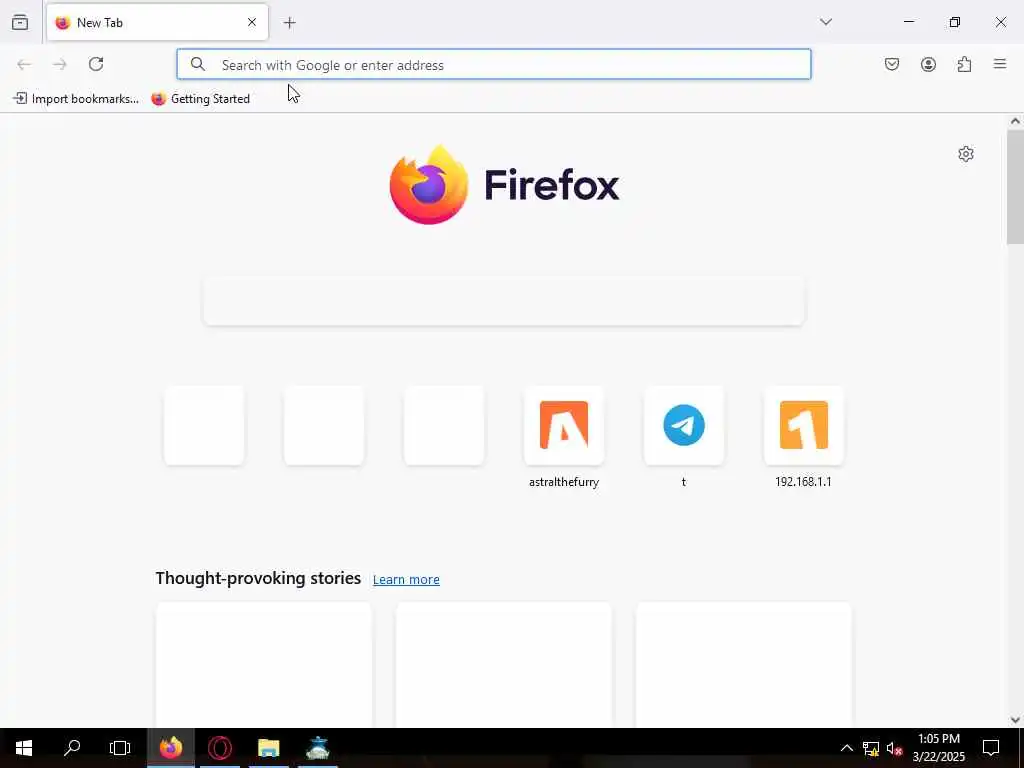Click the Firefox taskbar icon
1024x768 pixels.
tap(171, 748)
